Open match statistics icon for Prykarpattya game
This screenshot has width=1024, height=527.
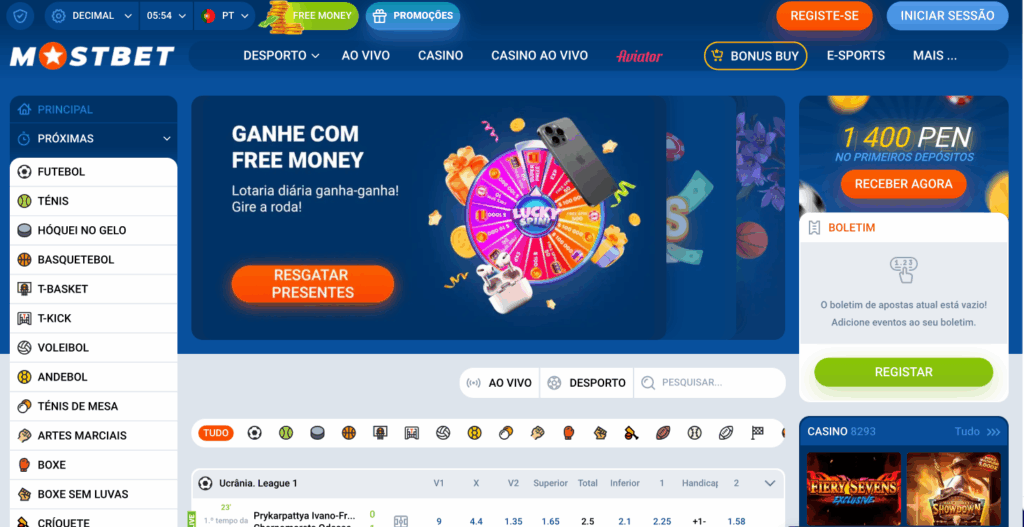click(x=401, y=521)
